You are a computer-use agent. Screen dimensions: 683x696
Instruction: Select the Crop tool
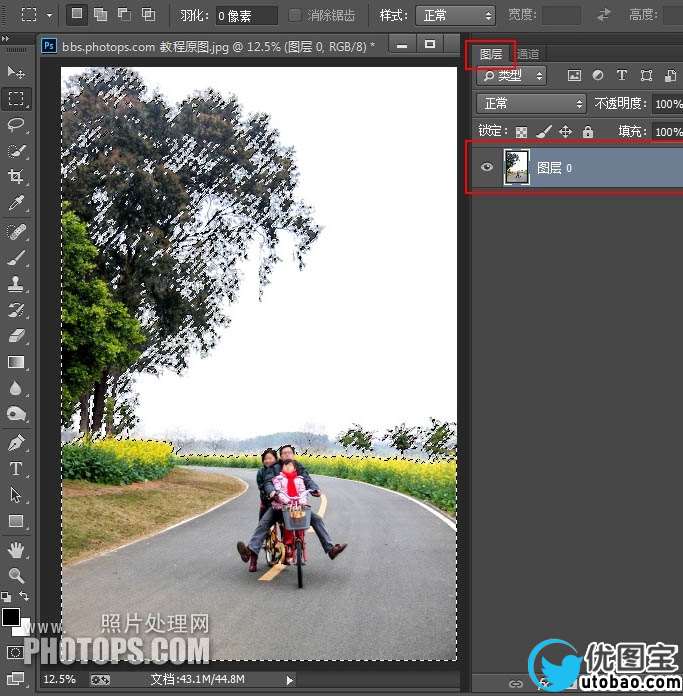(x=16, y=177)
